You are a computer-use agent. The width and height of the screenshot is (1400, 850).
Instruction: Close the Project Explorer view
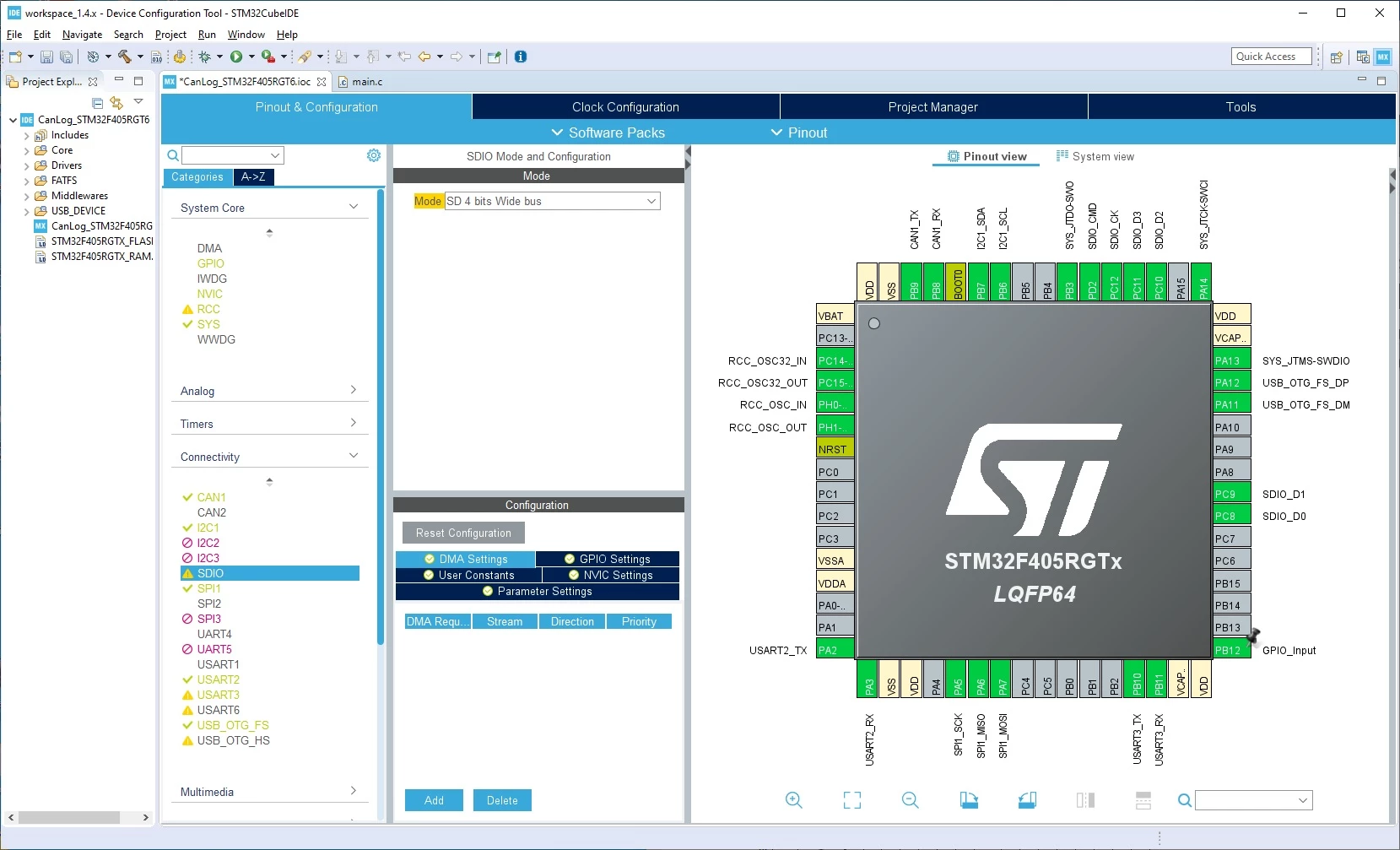93,82
